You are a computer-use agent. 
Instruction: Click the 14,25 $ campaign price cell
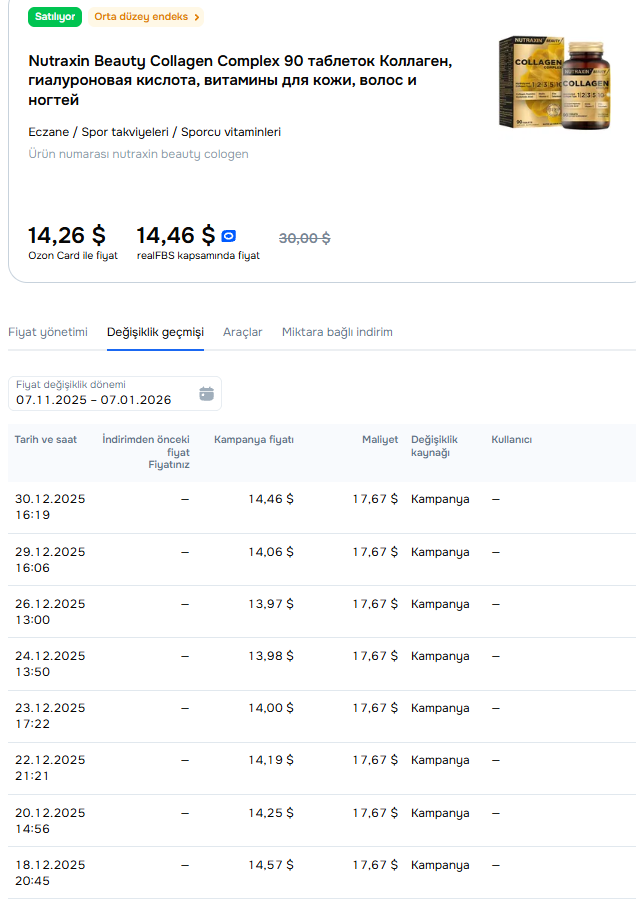pos(271,814)
